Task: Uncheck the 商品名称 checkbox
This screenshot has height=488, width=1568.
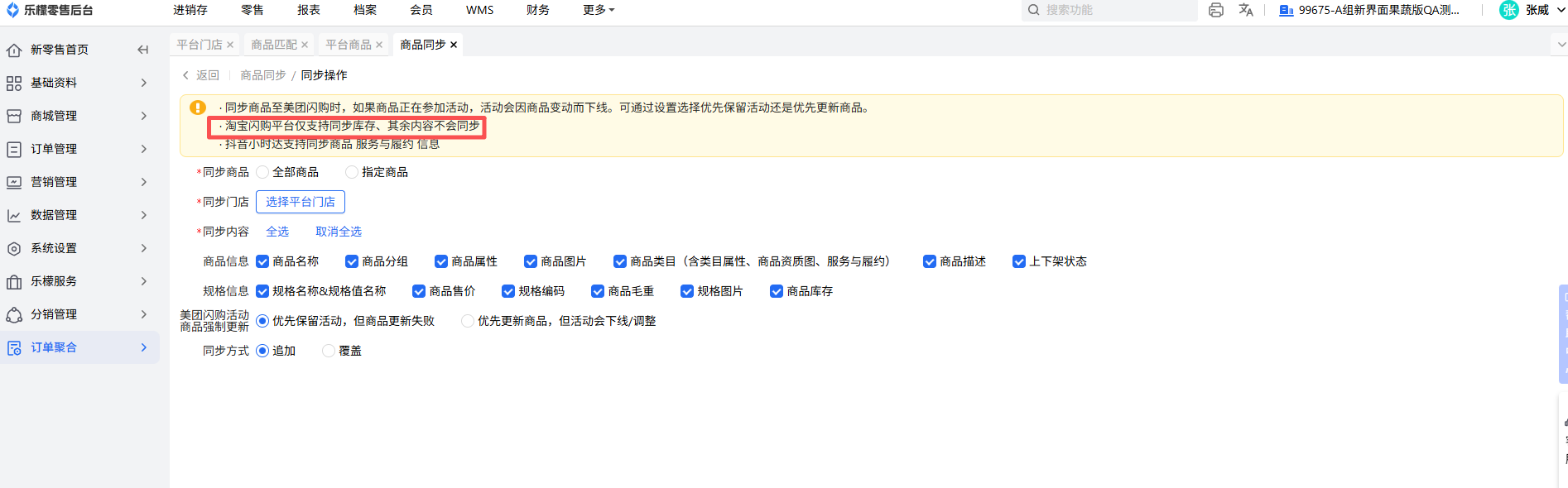Action: pos(262,261)
